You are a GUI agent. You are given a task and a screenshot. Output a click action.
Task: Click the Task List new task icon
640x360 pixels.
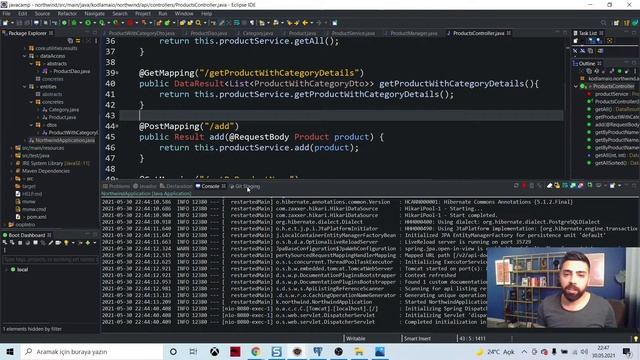[x=576, y=41]
